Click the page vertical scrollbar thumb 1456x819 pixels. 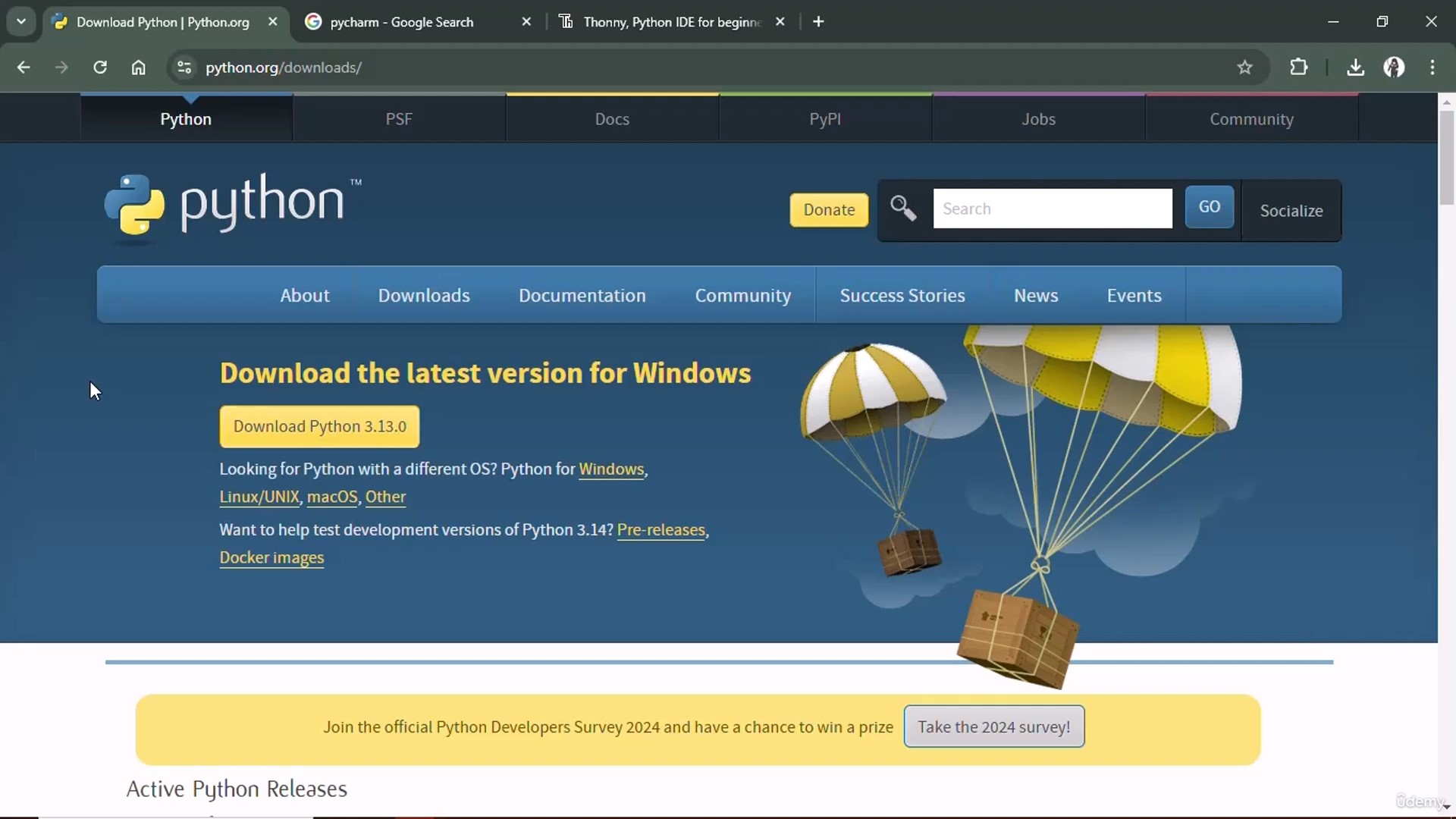[1447, 158]
